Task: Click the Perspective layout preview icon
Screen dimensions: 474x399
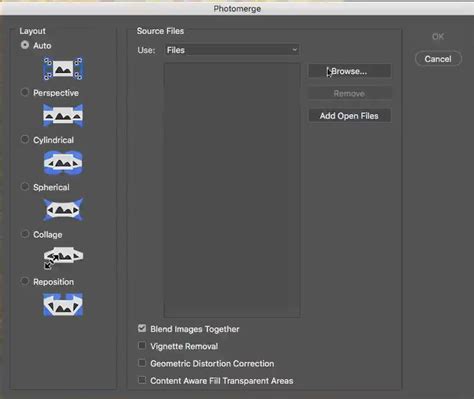Action: (x=63, y=116)
